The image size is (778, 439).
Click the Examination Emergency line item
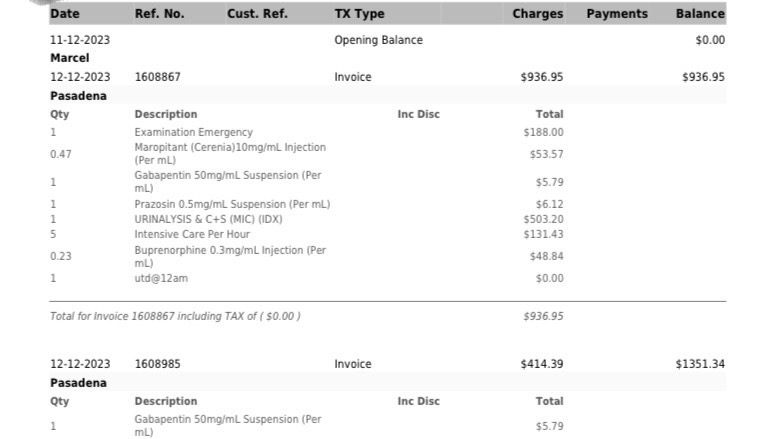193,132
